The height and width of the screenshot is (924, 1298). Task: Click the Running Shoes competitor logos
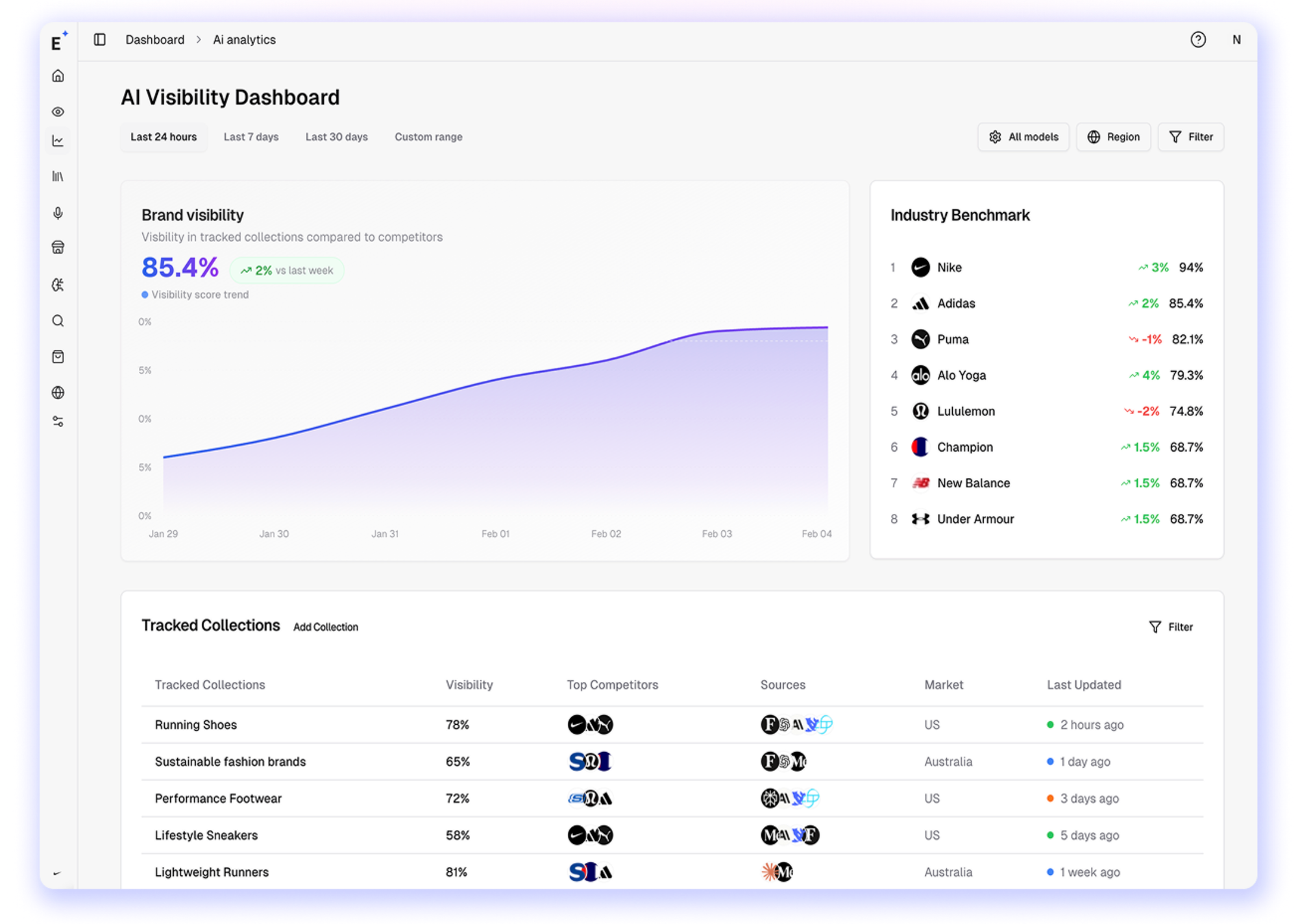pyautogui.click(x=590, y=725)
